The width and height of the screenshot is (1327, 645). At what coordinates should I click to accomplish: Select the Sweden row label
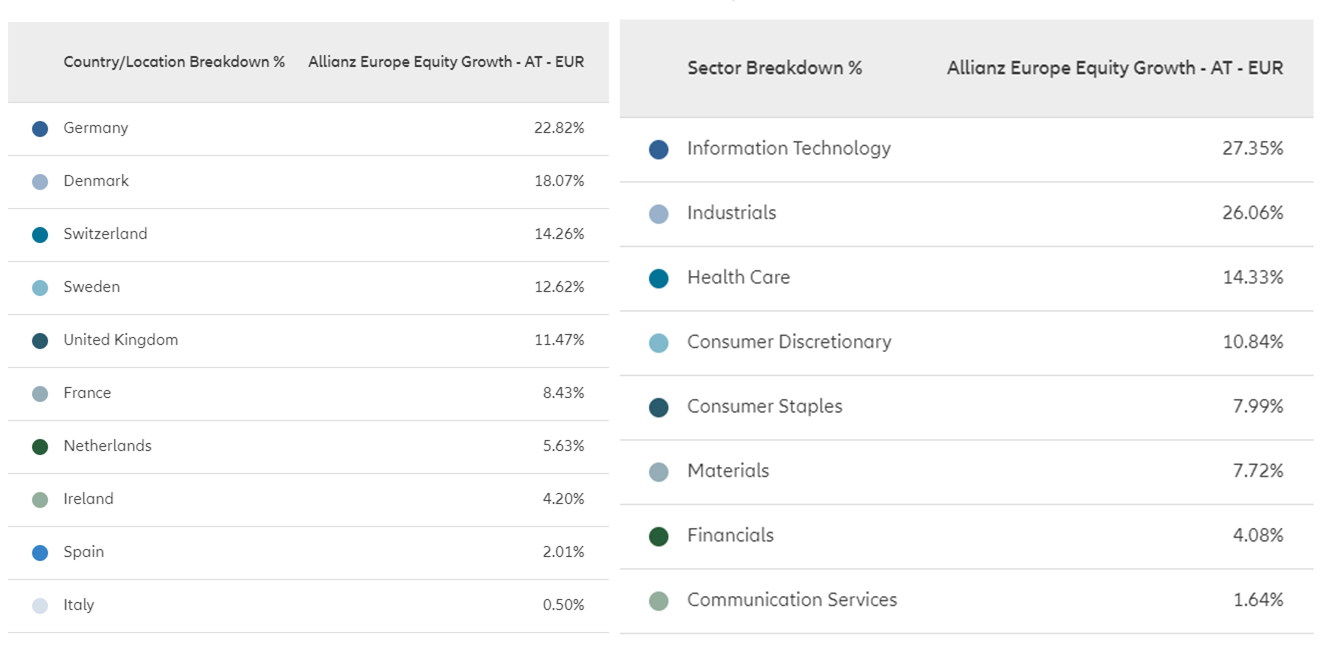(x=91, y=287)
